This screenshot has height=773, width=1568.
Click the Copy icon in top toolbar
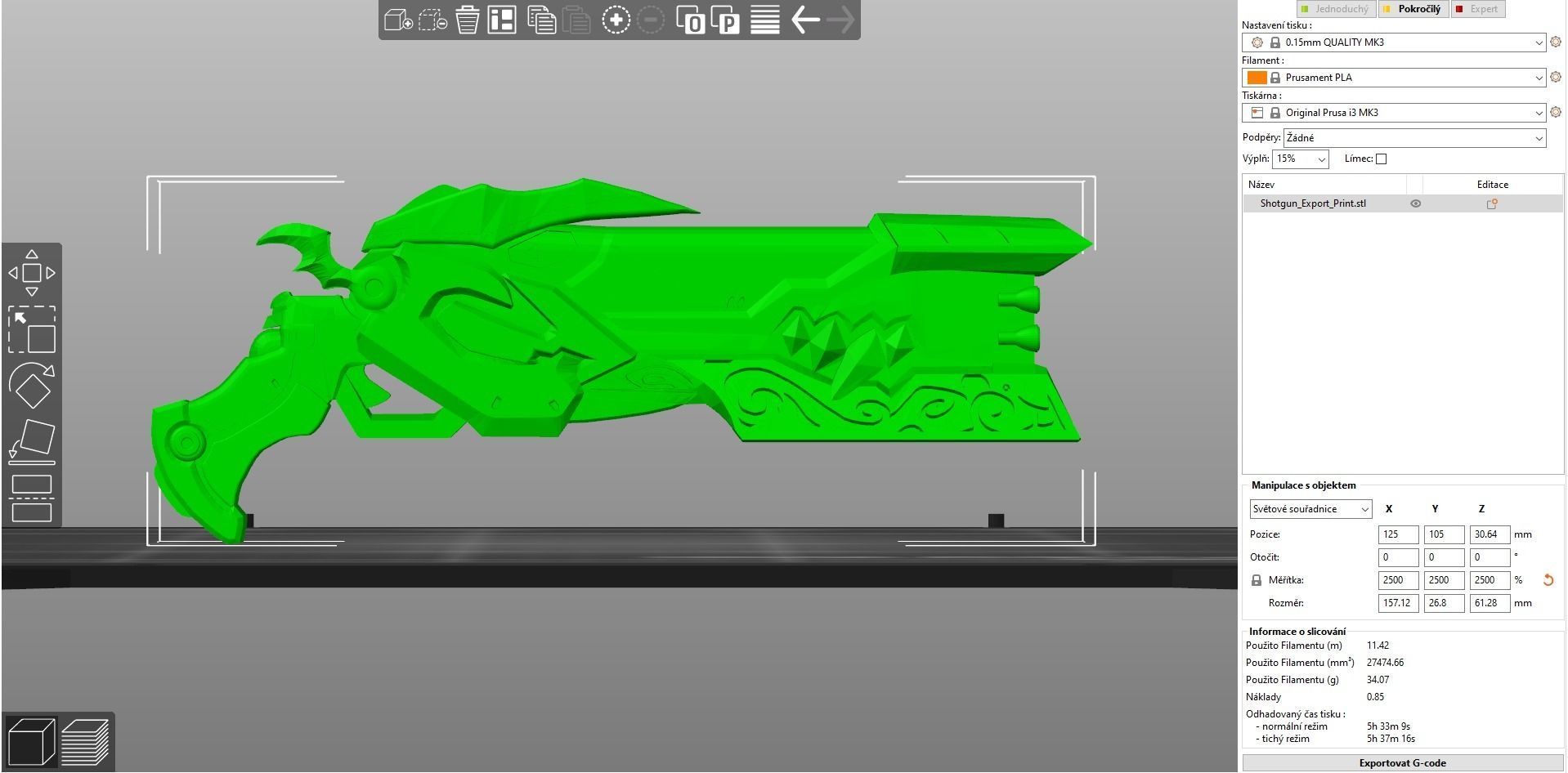click(x=541, y=20)
